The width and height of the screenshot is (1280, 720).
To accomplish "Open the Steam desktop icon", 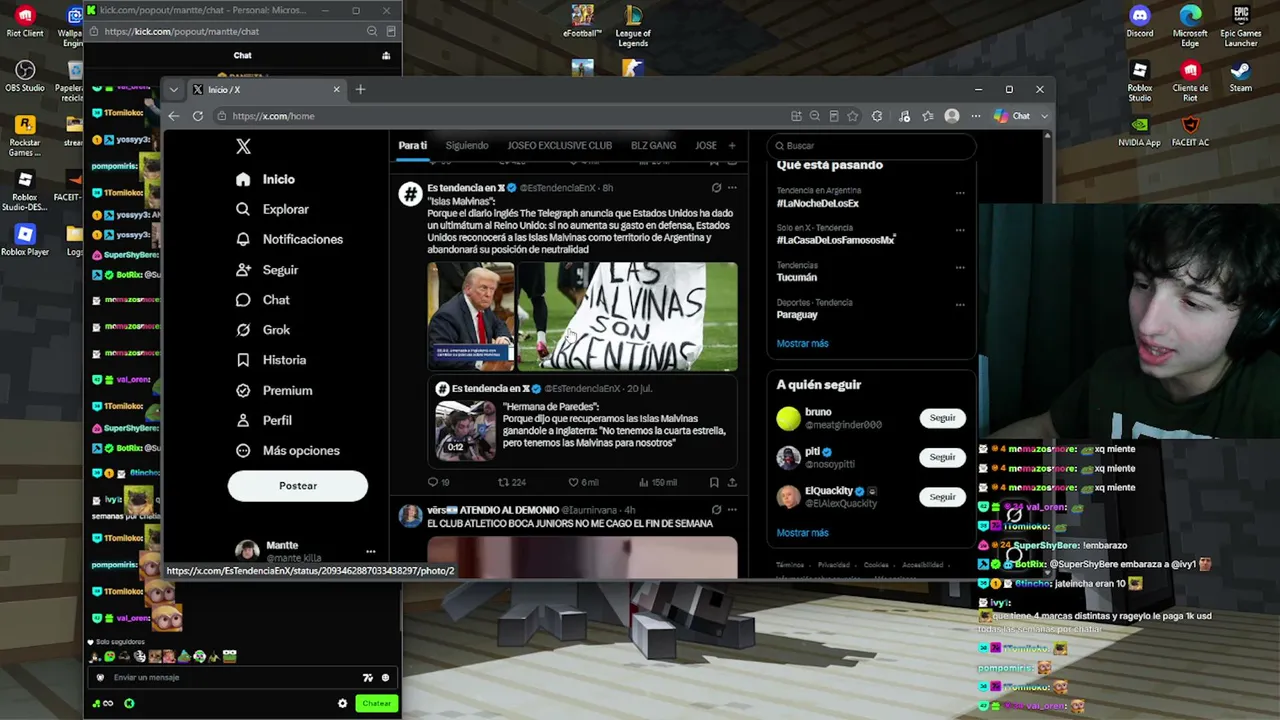I will click(1241, 77).
